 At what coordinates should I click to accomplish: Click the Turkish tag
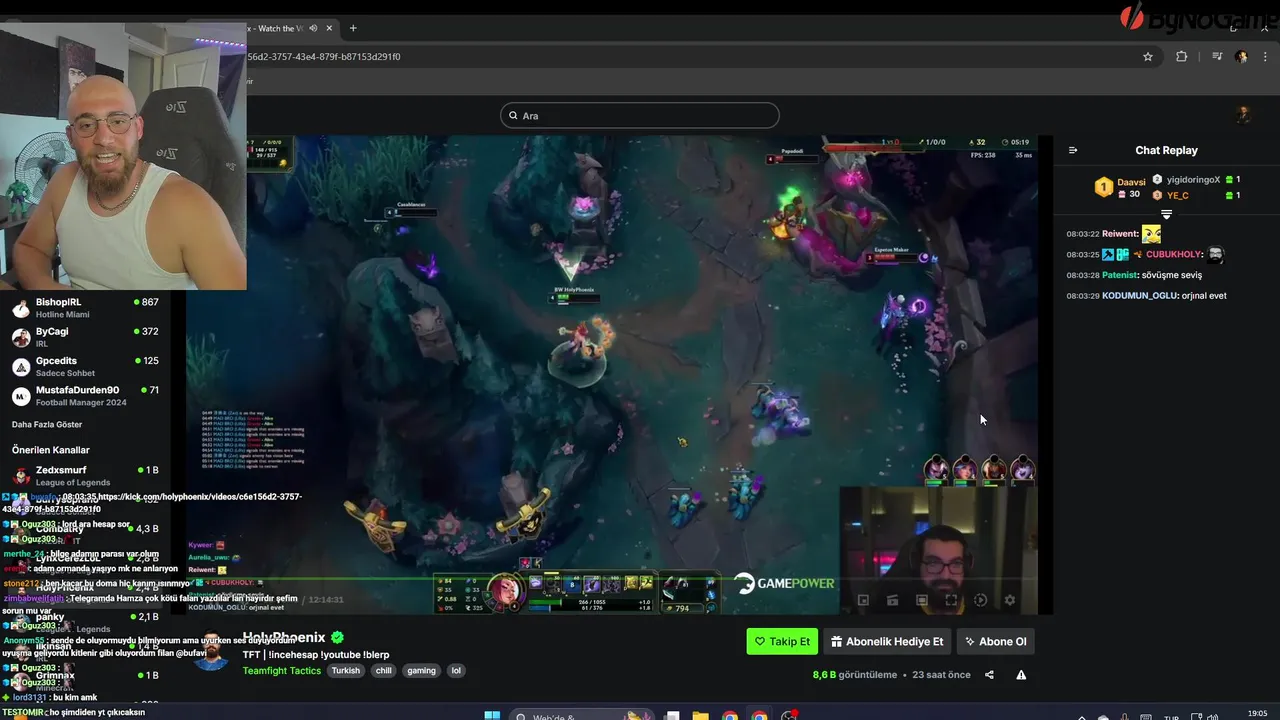[345, 670]
